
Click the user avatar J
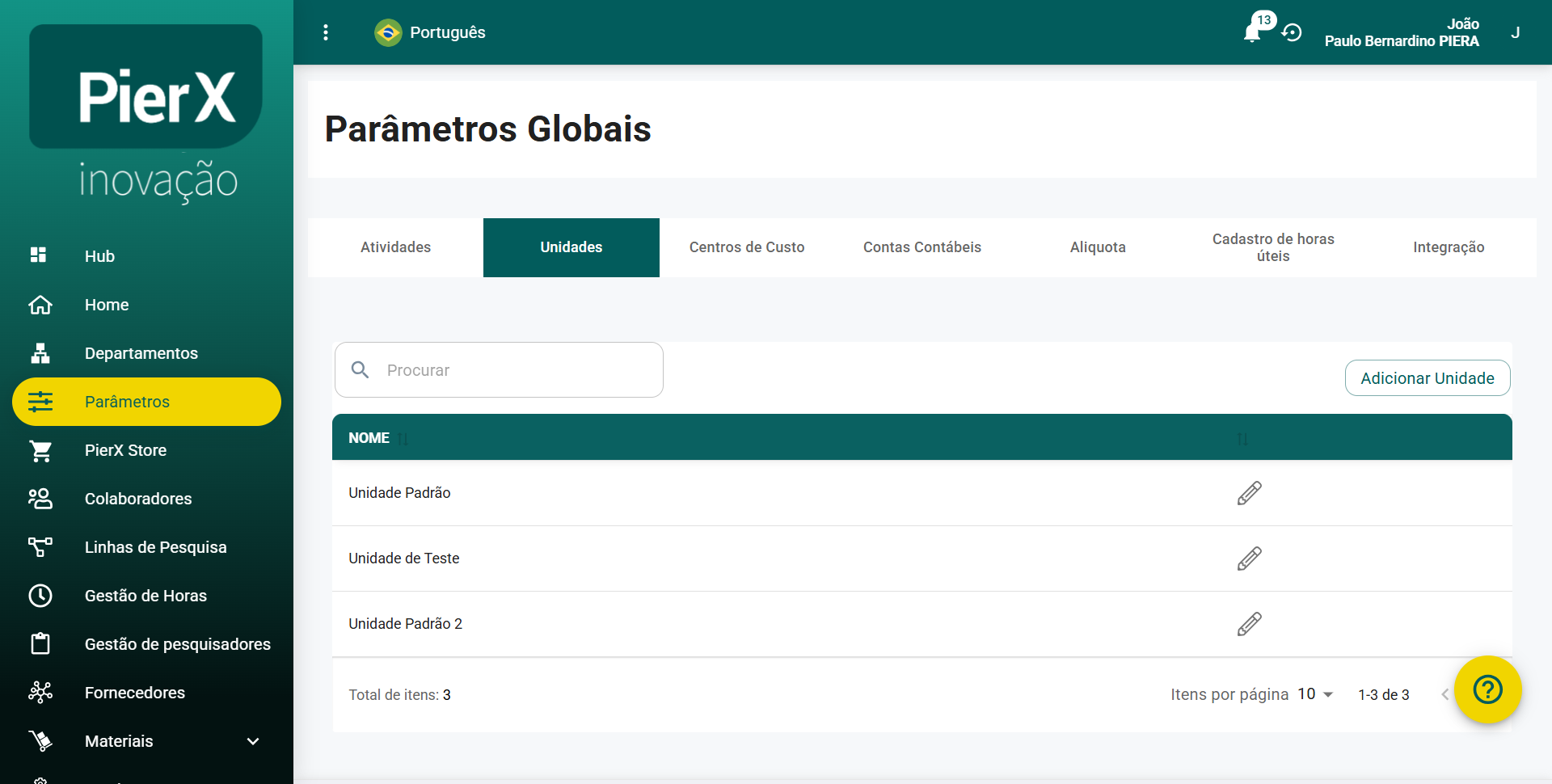1515,32
